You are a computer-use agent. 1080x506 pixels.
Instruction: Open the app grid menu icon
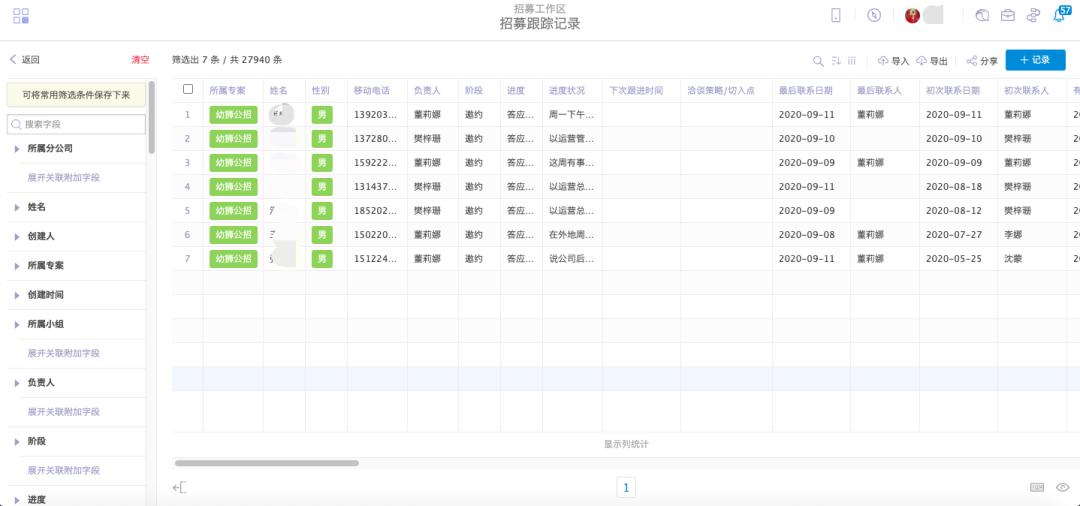[x=21, y=16]
